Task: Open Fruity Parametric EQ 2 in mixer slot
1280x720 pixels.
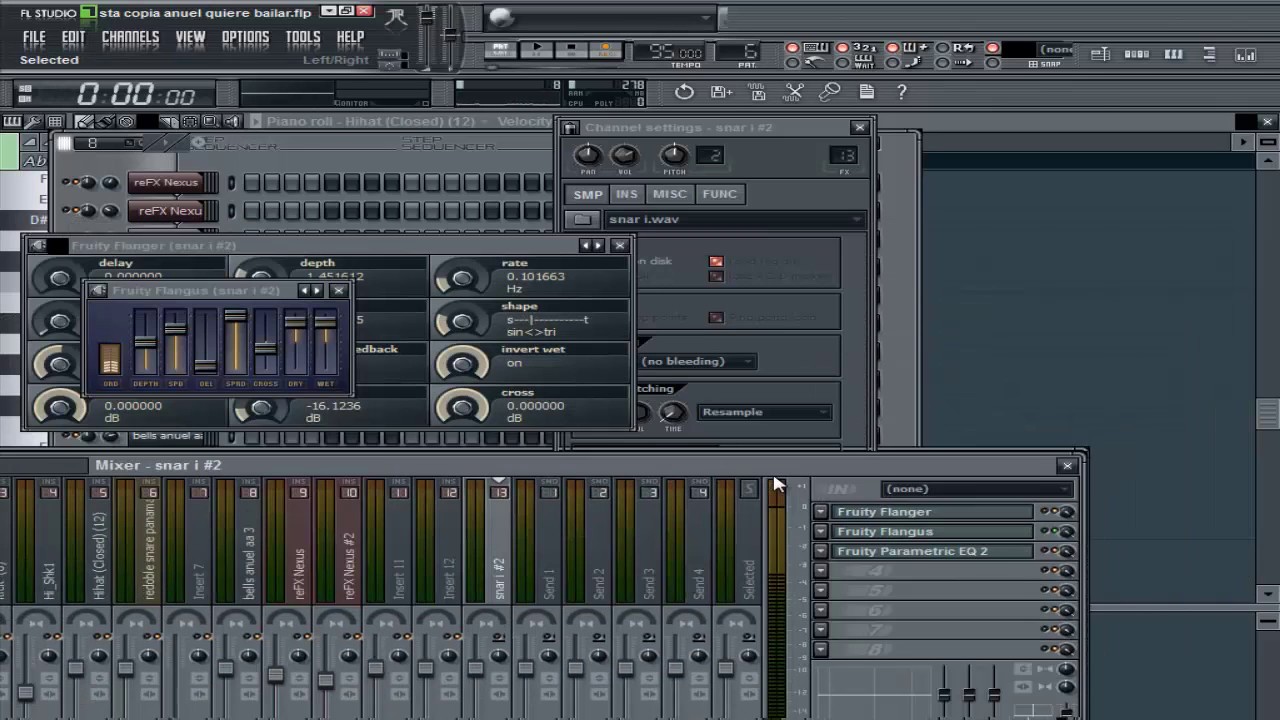Action: coord(933,551)
